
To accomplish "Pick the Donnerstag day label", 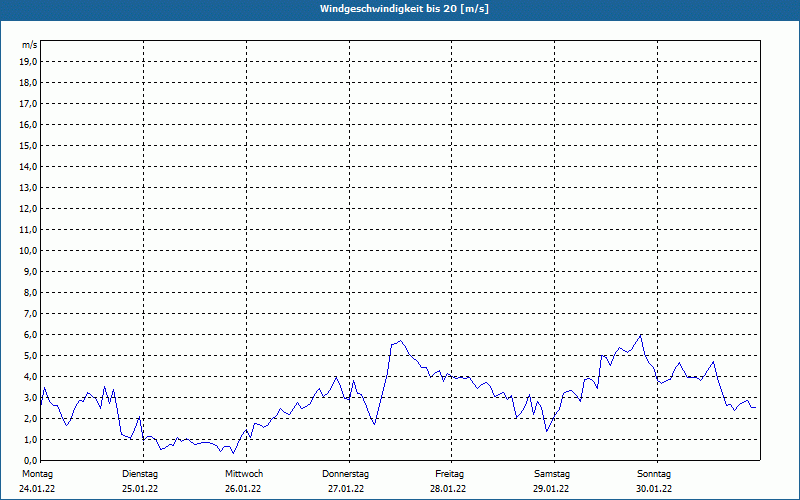I will [x=346, y=474].
